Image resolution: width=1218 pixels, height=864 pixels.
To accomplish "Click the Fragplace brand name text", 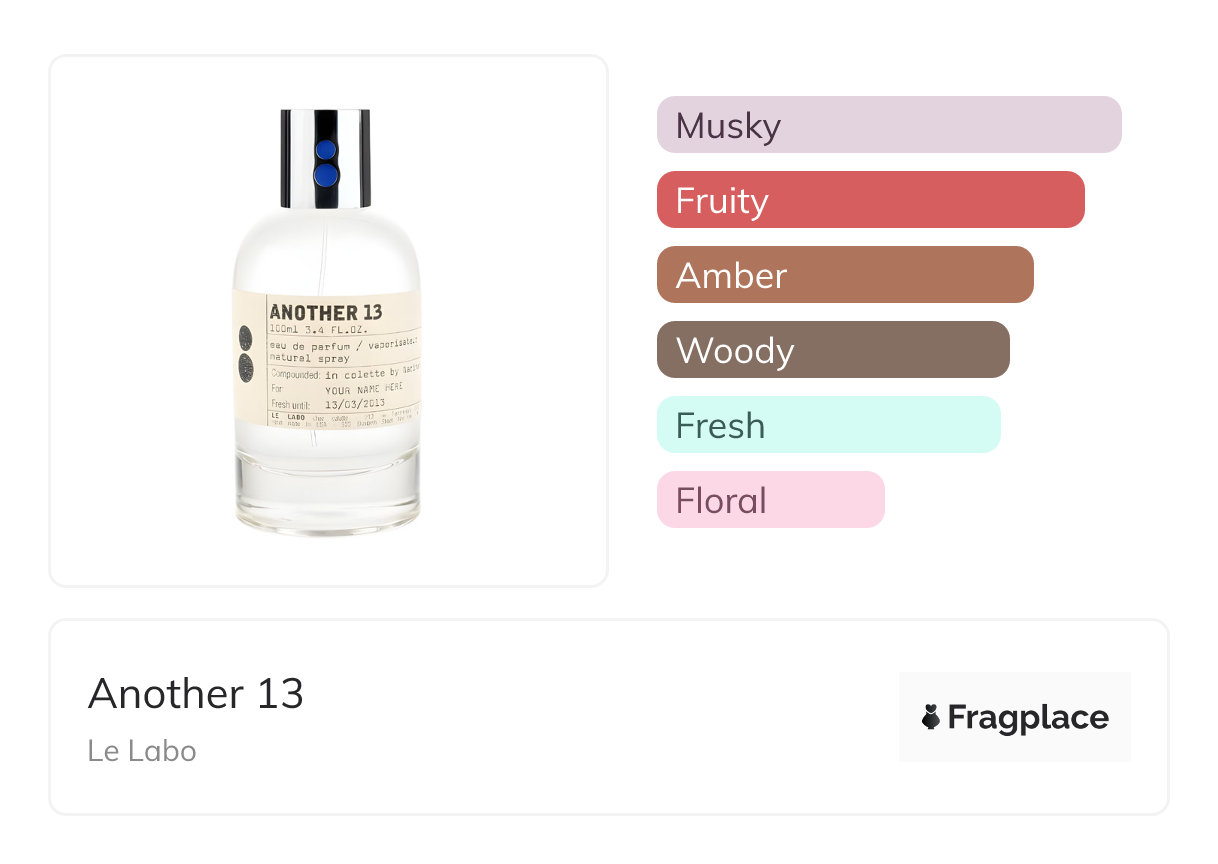I will point(1028,718).
